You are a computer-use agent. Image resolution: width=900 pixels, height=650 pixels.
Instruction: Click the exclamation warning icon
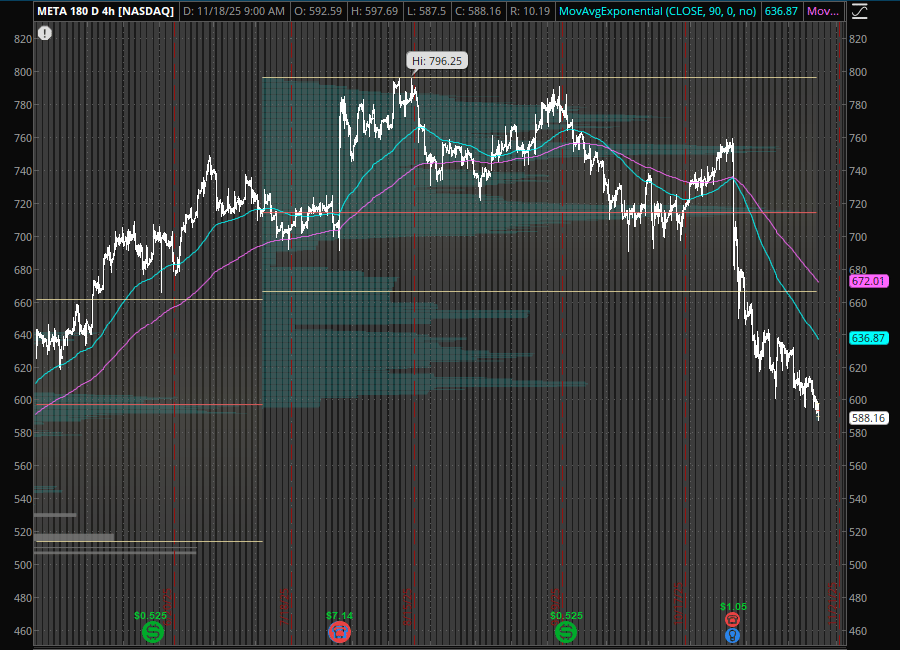pyautogui.click(x=45, y=33)
